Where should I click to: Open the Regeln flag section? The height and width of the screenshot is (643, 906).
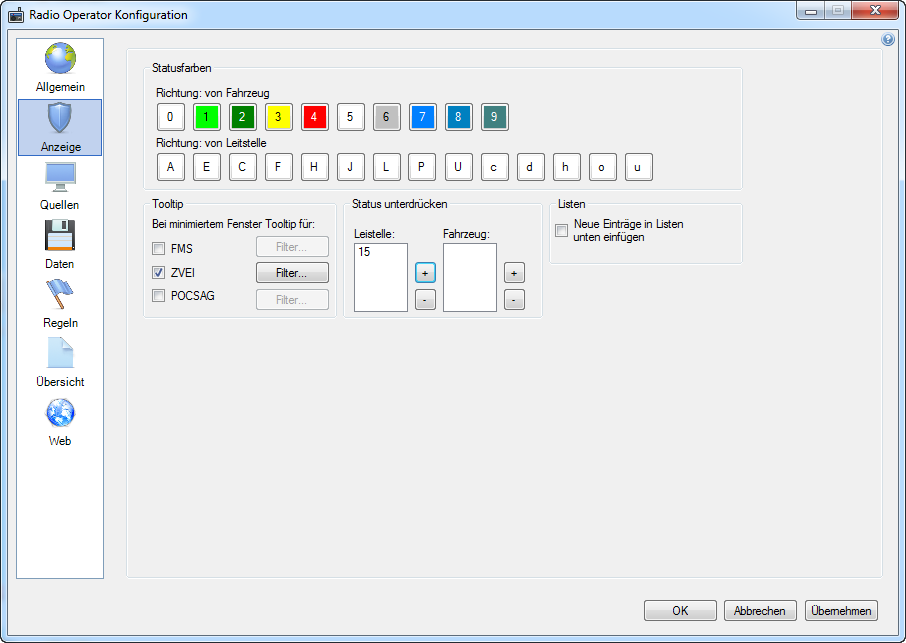(x=60, y=304)
